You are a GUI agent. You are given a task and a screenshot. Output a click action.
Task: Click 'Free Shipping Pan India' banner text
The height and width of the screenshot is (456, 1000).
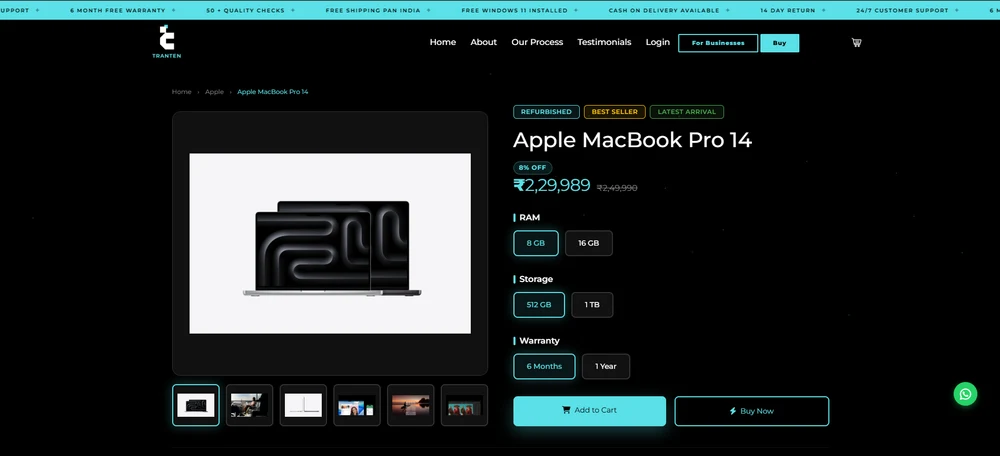tap(373, 10)
